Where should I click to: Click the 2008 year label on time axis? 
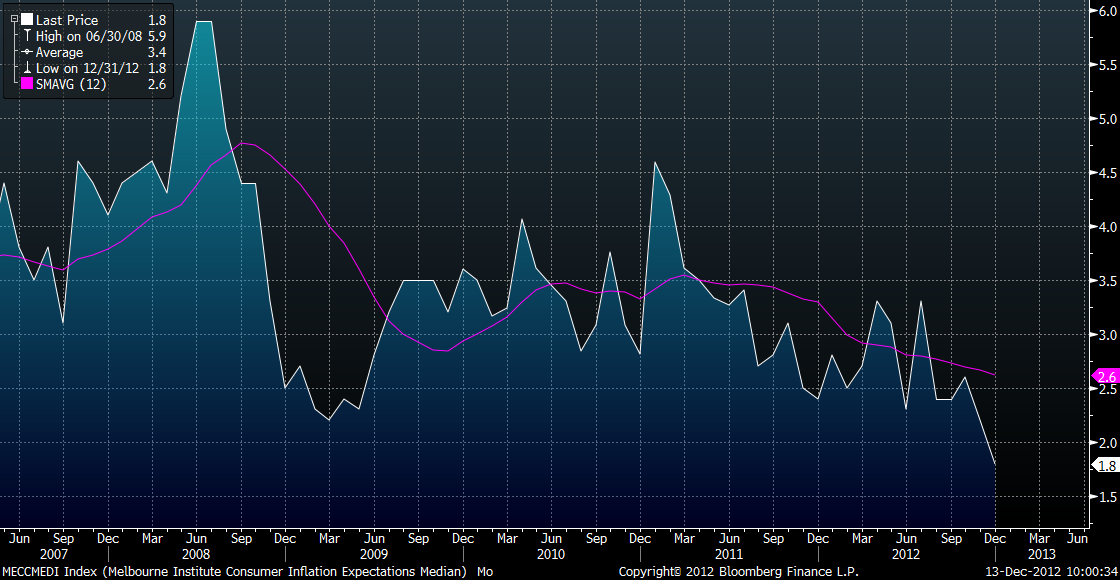click(x=195, y=554)
